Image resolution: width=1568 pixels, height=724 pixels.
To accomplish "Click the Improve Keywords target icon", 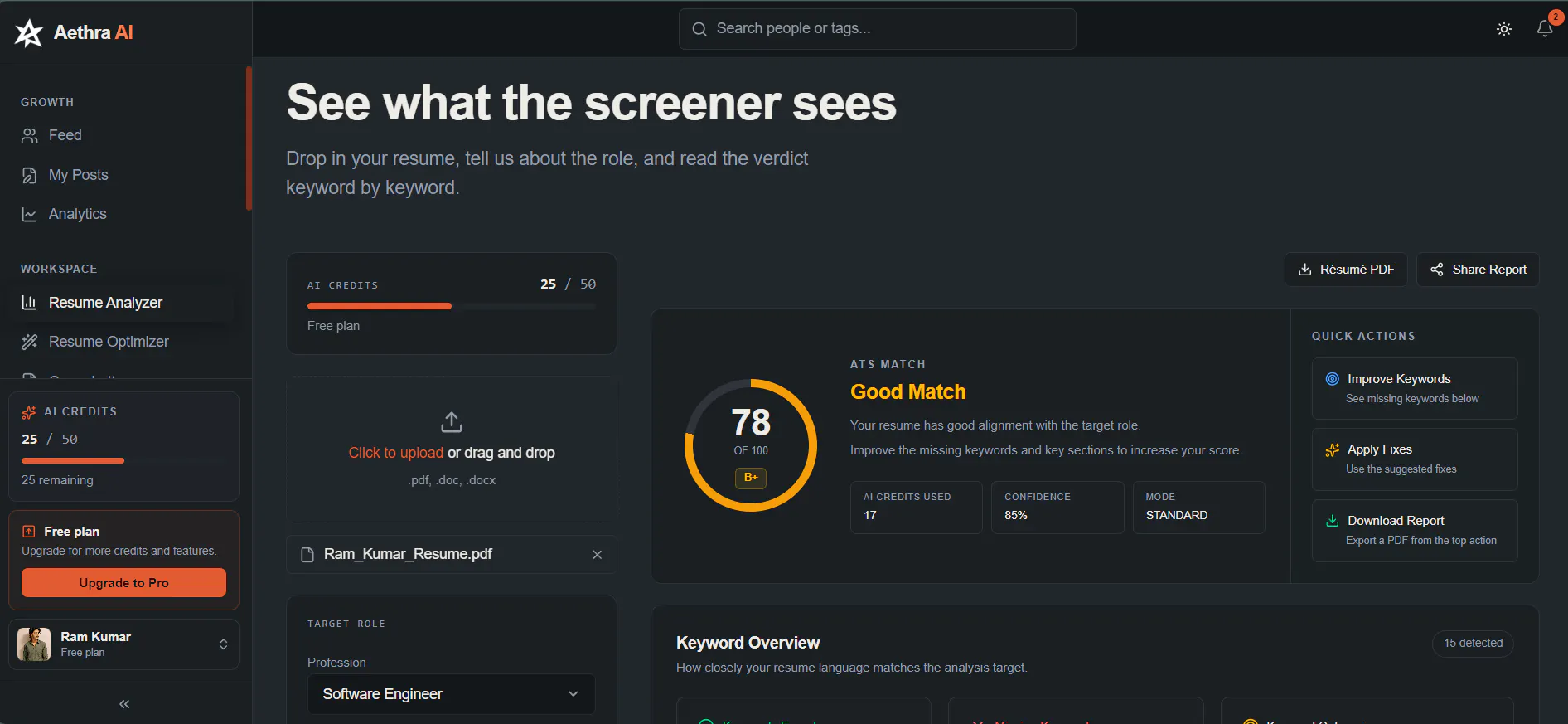I will click(1333, 379).
